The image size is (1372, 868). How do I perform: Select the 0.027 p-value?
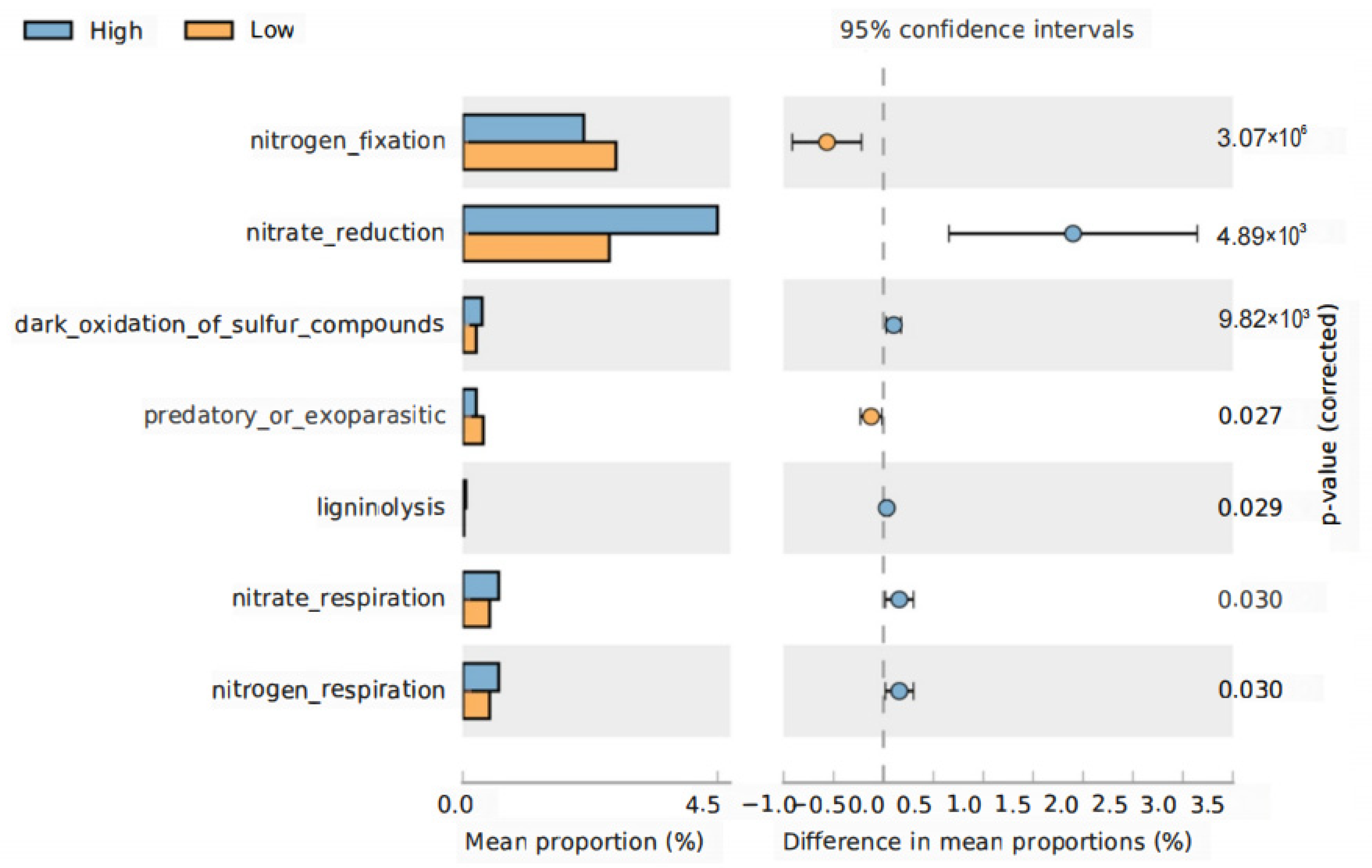pos(1250,416)
